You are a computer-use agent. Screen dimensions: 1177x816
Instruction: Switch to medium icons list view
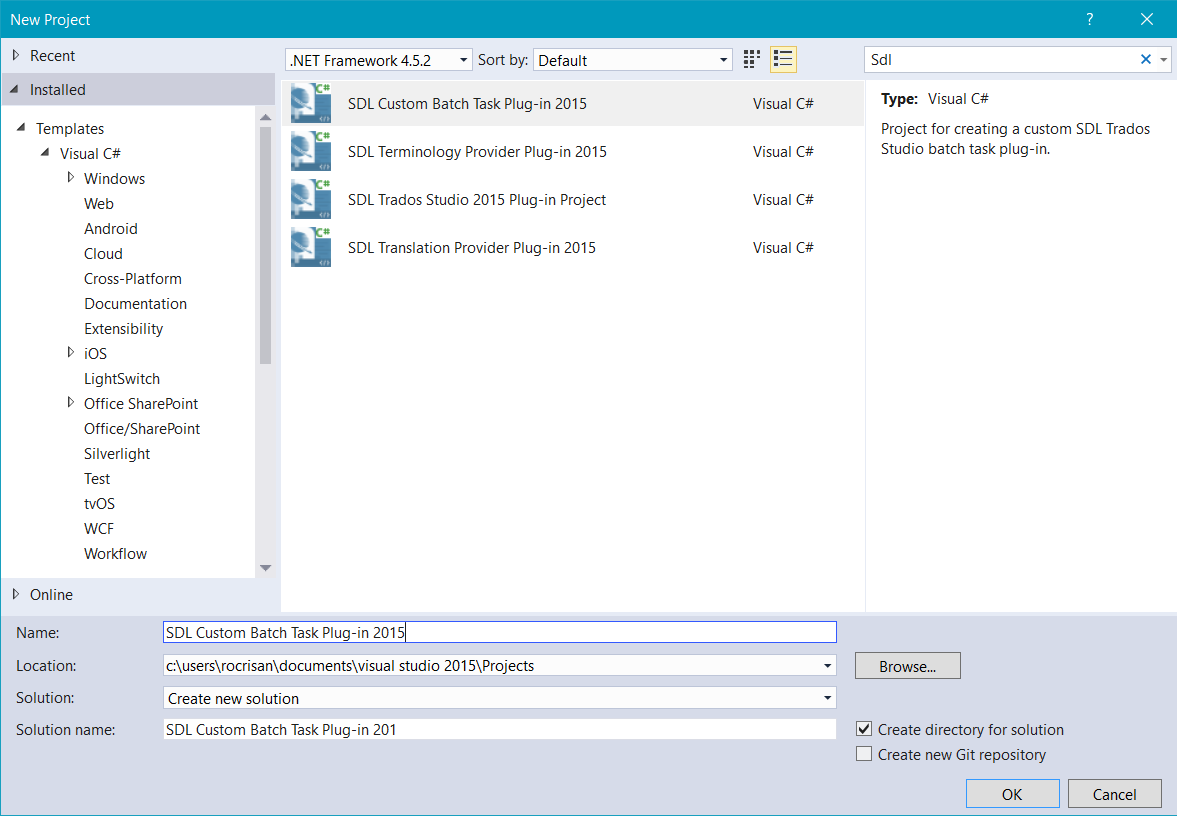[x=783, y=59]
